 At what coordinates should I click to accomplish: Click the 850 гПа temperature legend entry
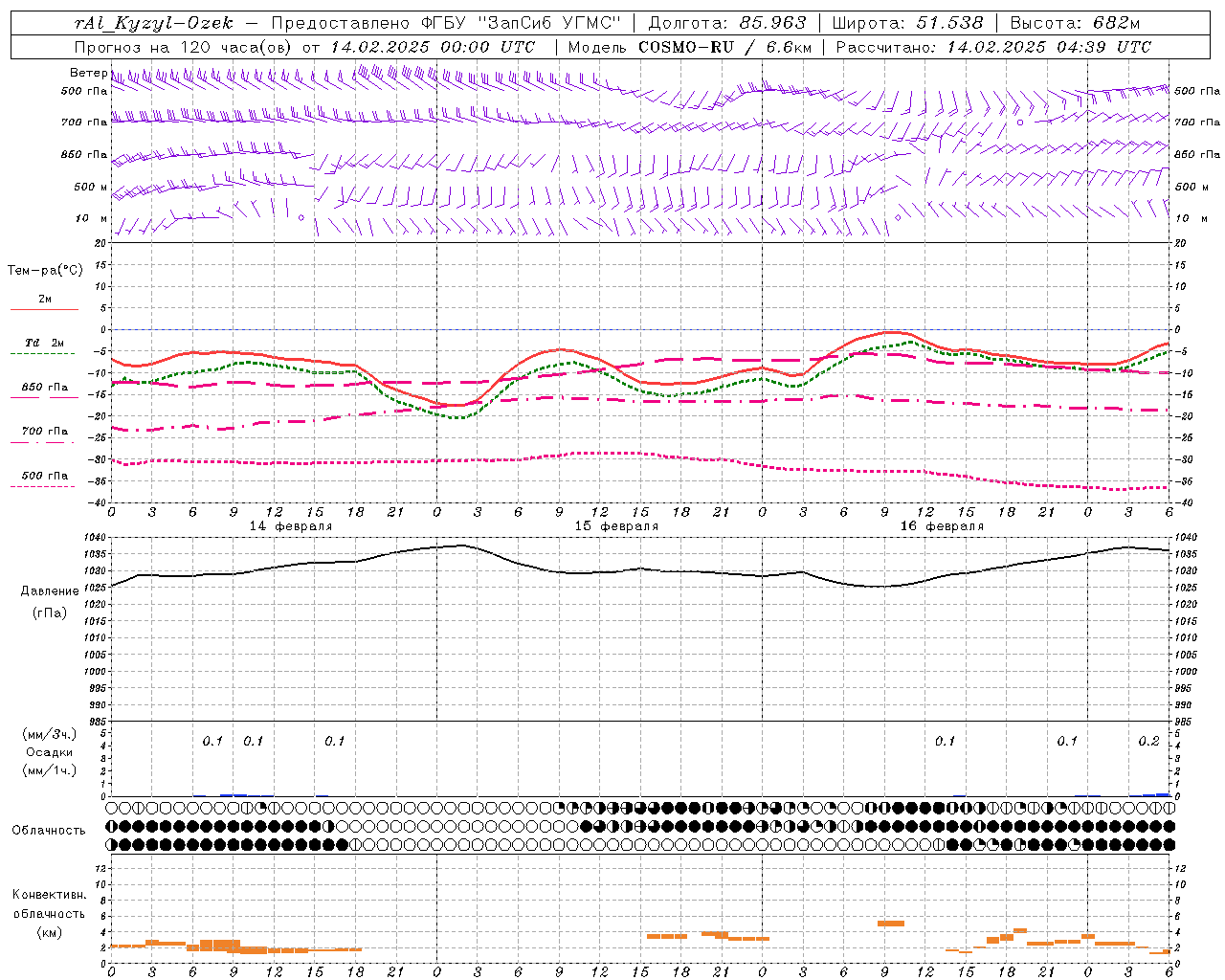click(x=45, y=388)
